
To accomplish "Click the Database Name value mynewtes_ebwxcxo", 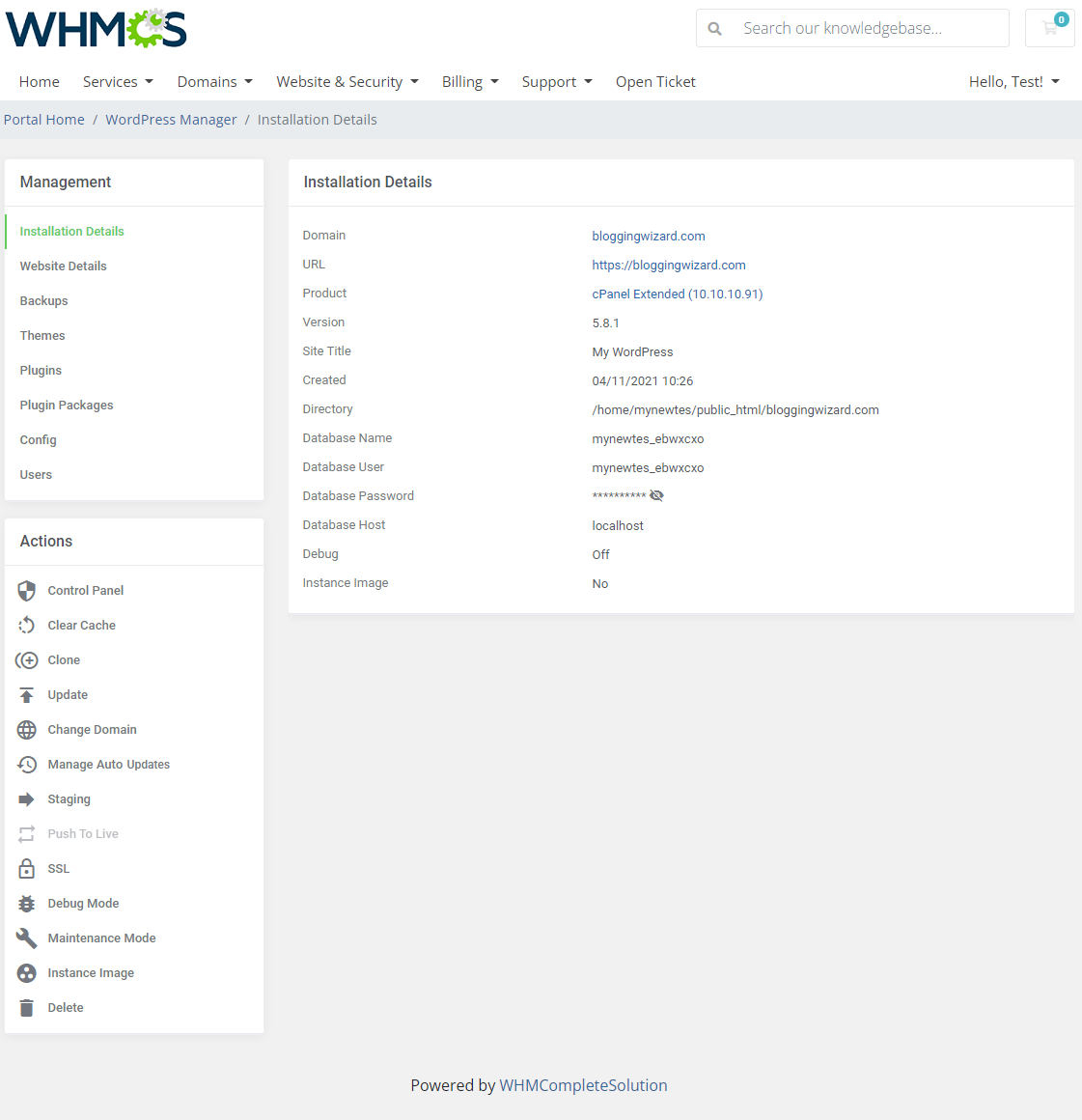I will tap(647, 439).
